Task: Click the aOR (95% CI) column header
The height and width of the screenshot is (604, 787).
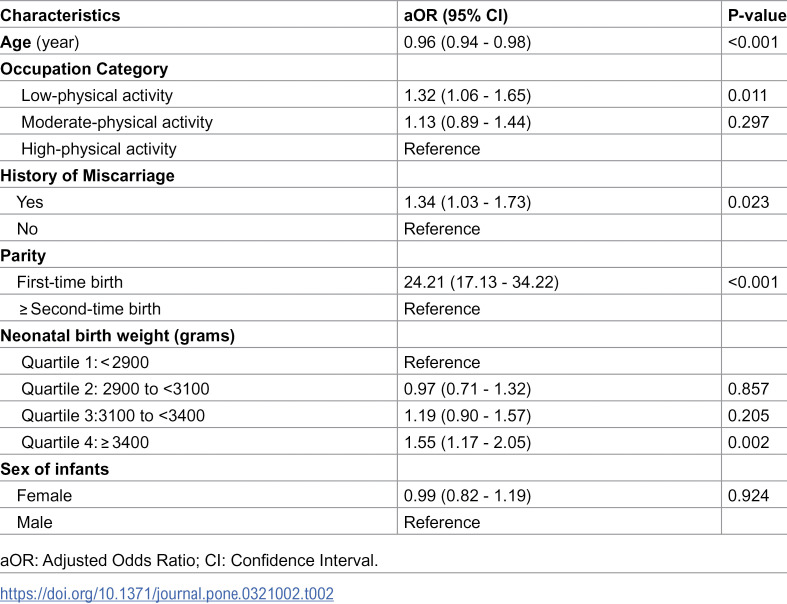Action: [456, 15]
